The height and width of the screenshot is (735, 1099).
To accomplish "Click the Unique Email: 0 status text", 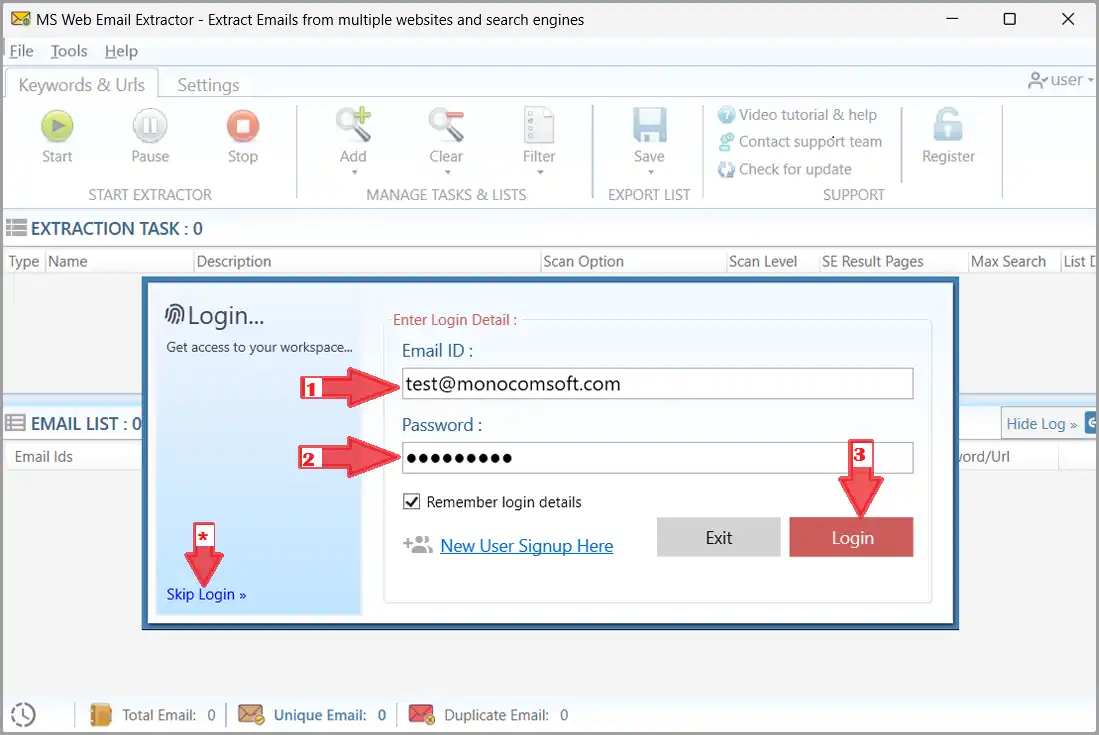I will tap(329, 715).
